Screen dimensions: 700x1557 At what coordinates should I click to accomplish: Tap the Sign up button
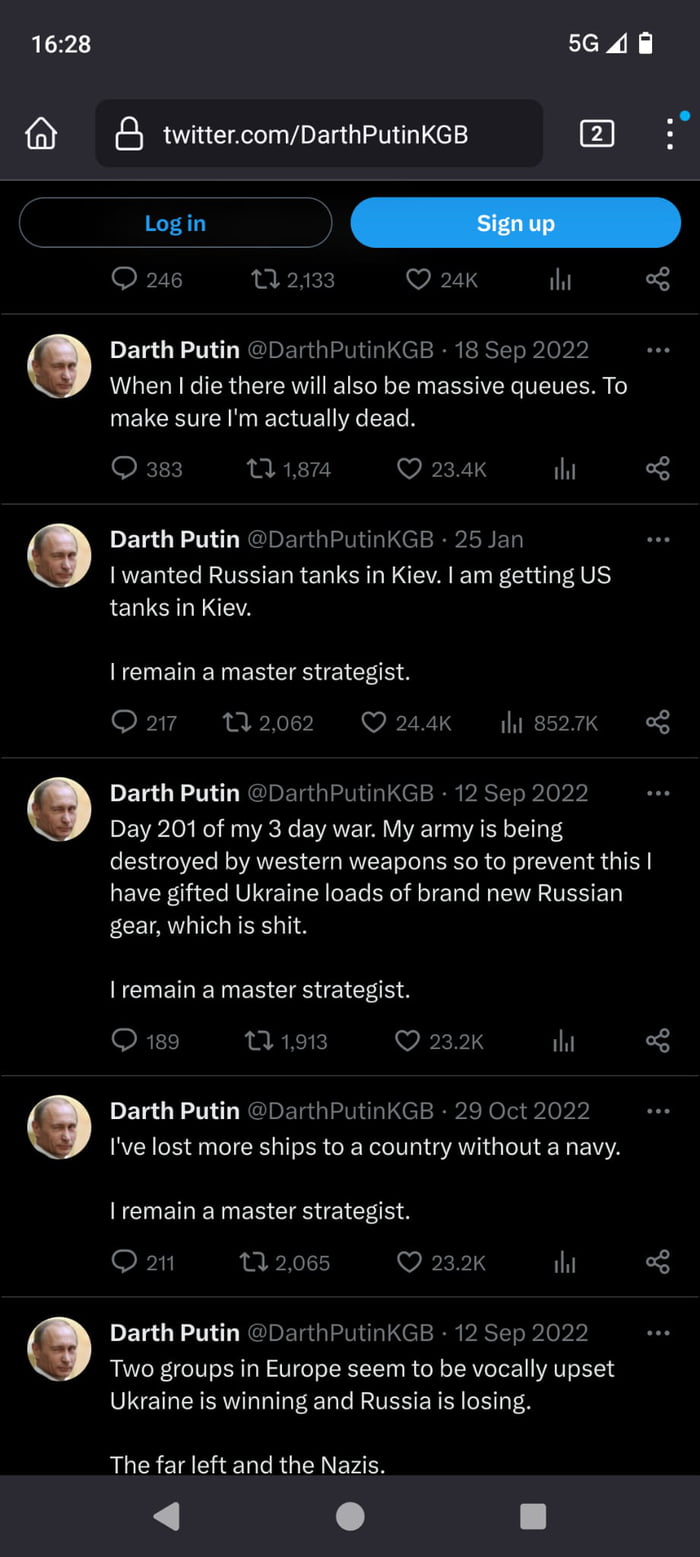[515, 222]
